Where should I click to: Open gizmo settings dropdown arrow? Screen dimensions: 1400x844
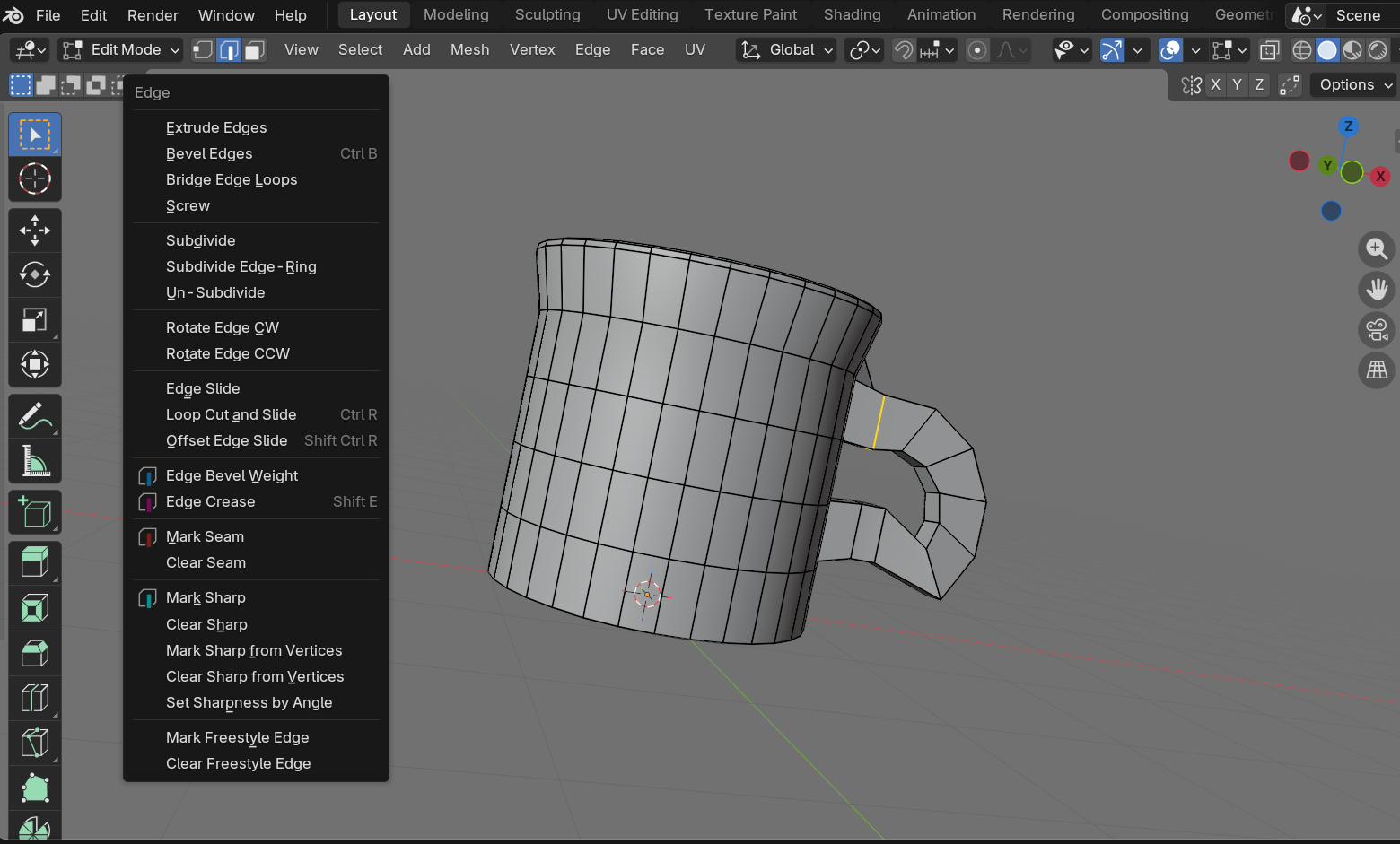1137,50
